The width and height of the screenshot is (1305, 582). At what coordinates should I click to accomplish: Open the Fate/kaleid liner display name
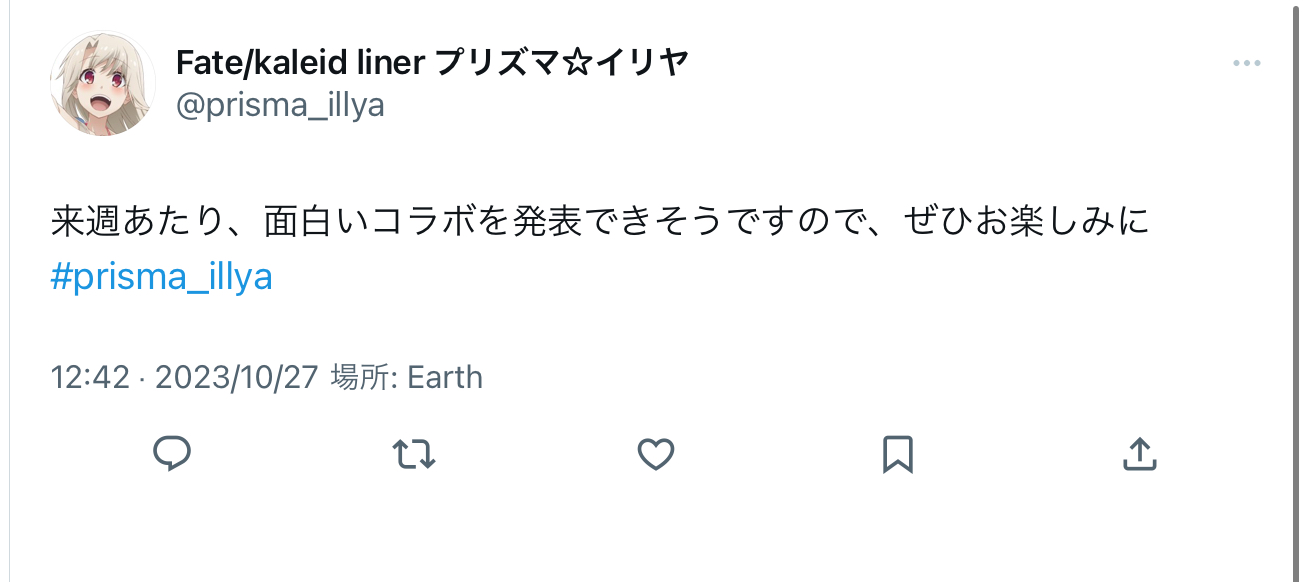[301, 63]
